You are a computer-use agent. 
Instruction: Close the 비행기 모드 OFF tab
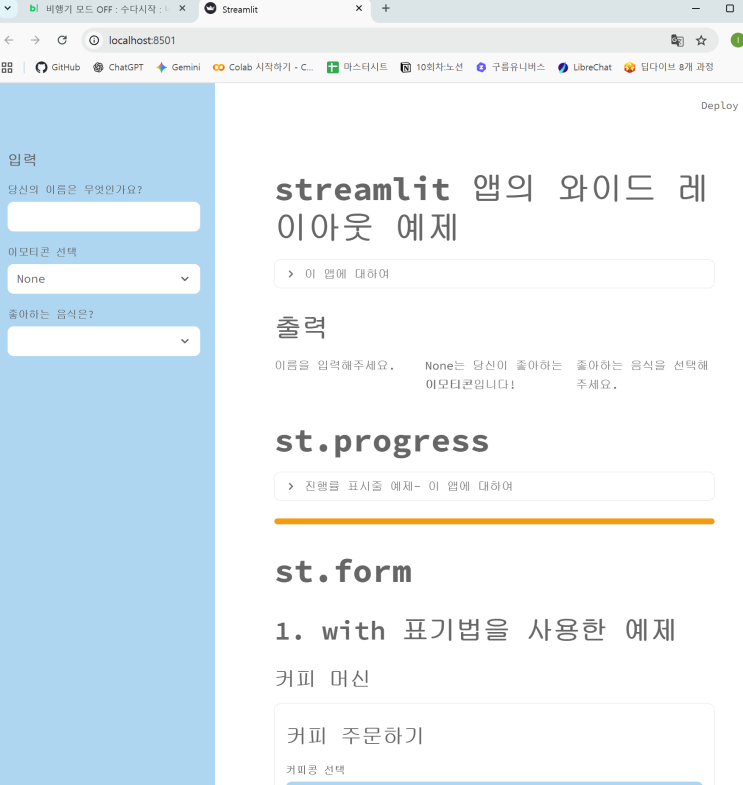pos(182,9)
